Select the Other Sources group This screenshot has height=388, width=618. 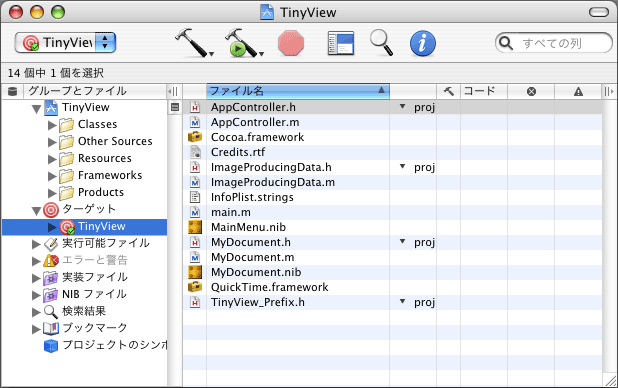[115, 141]
